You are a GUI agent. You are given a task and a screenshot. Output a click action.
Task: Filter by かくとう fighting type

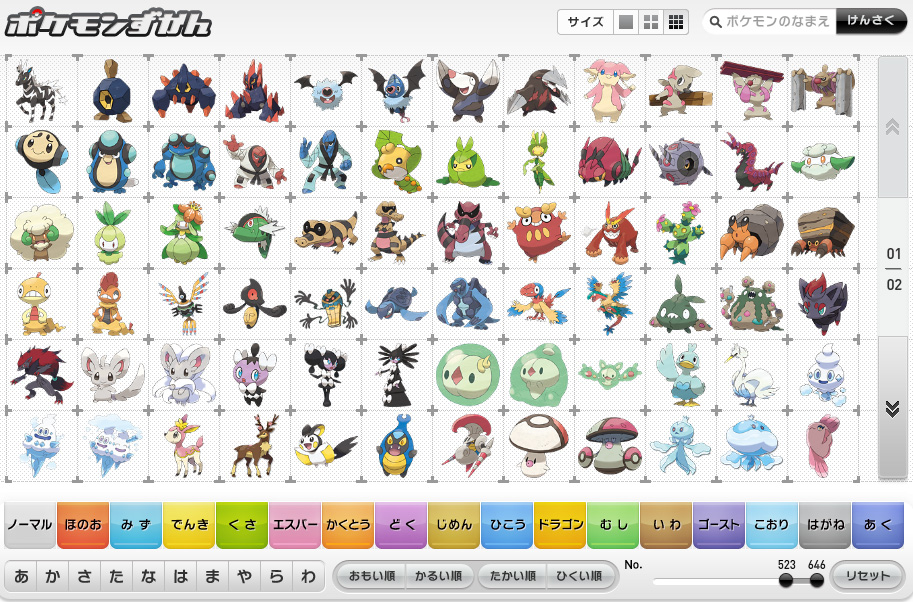tap(348, 525)
